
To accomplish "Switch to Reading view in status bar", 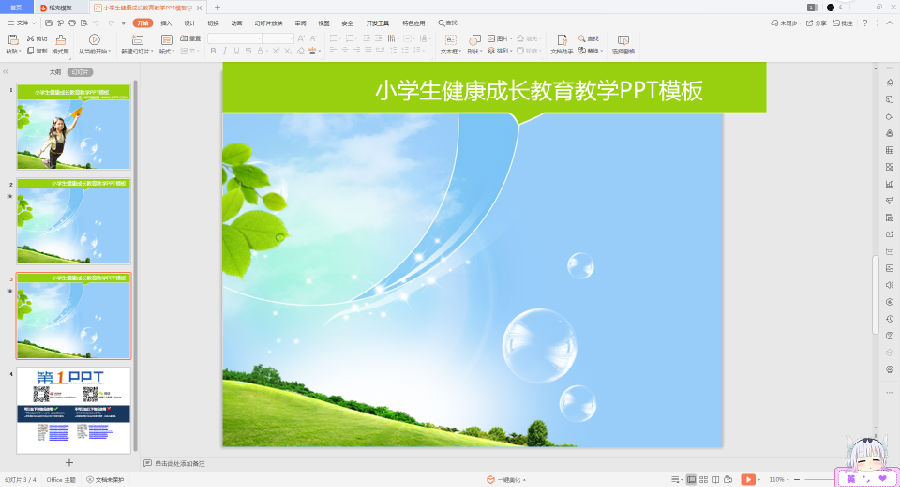I will point(716,479).
